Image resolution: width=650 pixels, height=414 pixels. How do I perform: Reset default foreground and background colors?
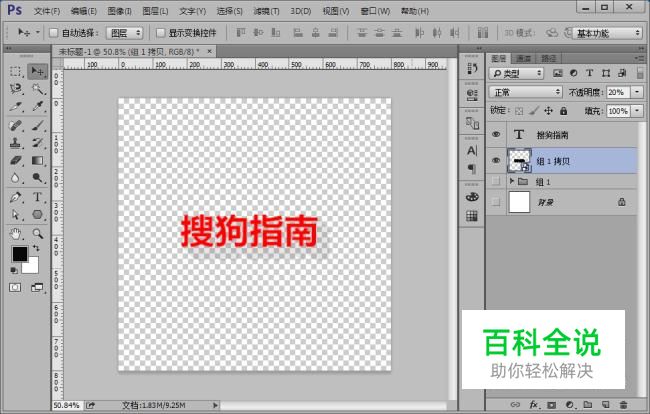14,271
